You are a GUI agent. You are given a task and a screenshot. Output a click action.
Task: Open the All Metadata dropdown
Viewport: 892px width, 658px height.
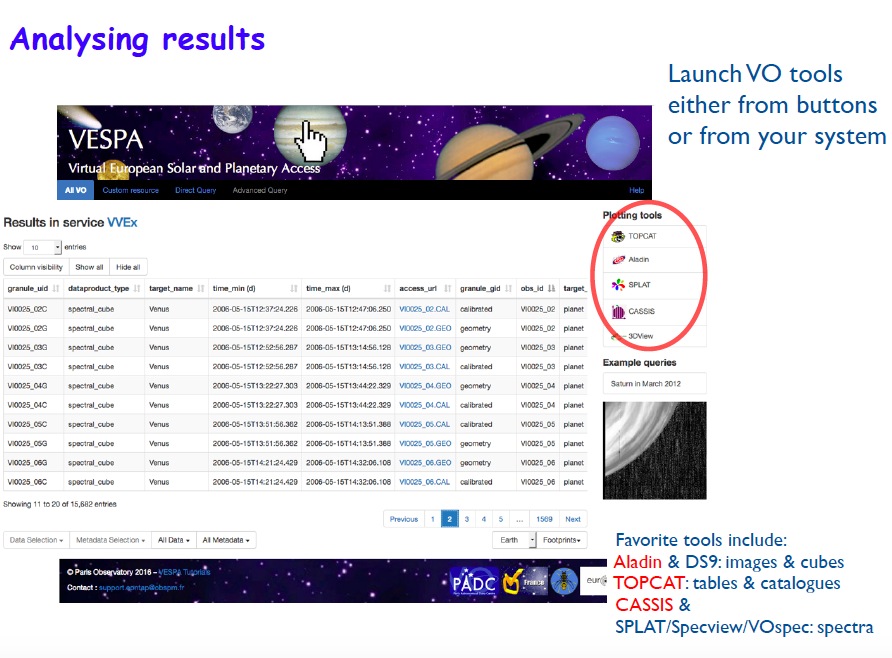[226, 540]
